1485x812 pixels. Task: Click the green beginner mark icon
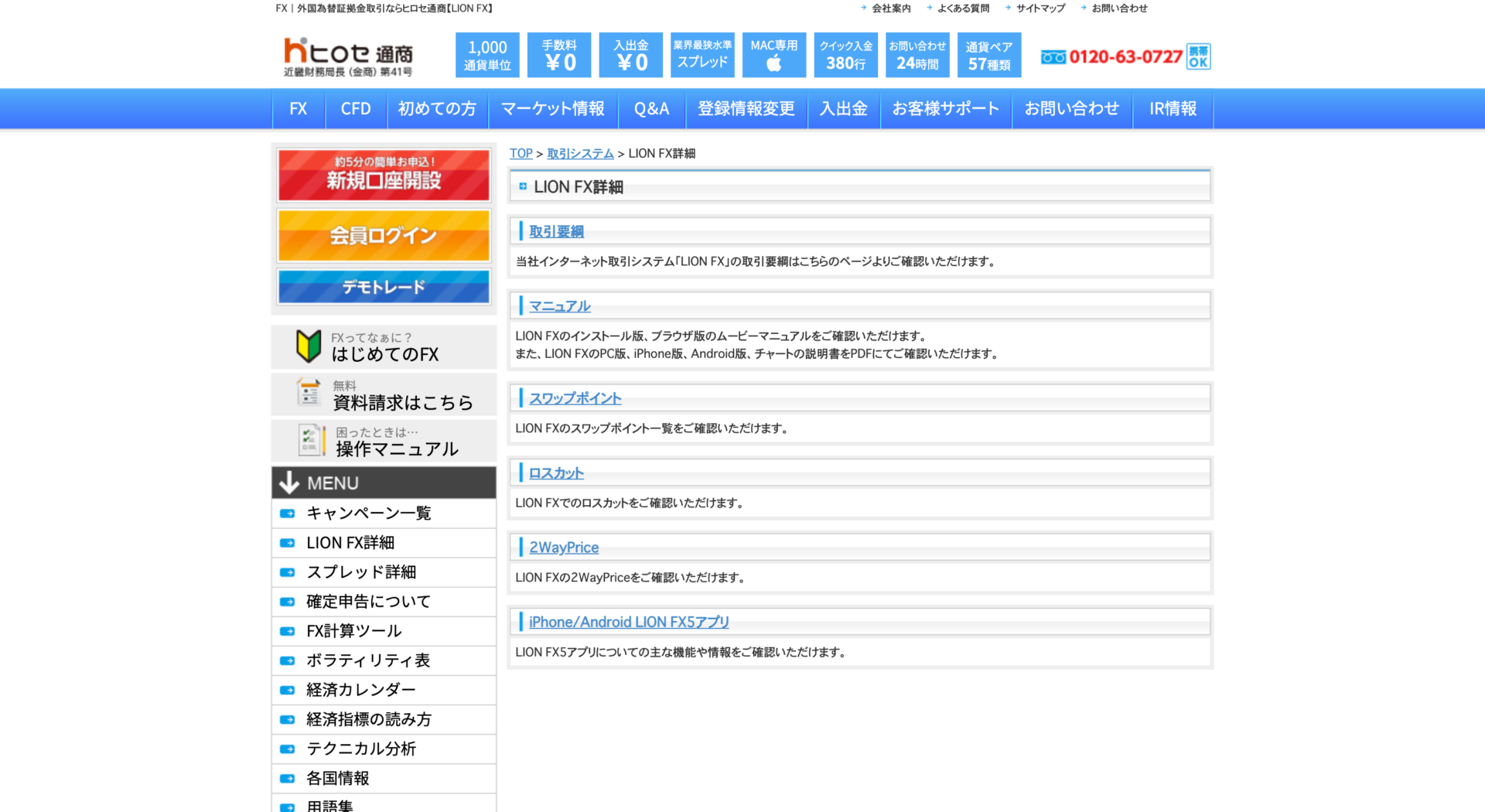pyautogui.click(x=309, y=346)
